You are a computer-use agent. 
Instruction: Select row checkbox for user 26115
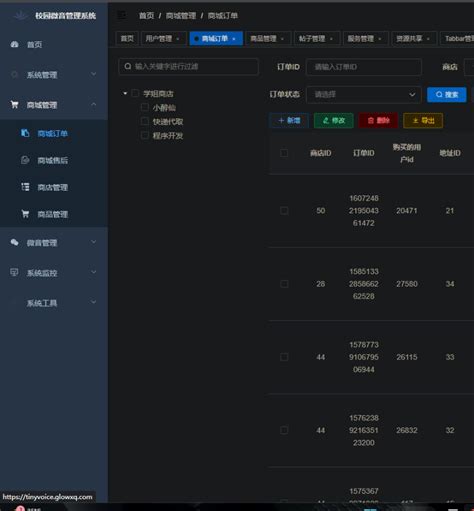284,357
